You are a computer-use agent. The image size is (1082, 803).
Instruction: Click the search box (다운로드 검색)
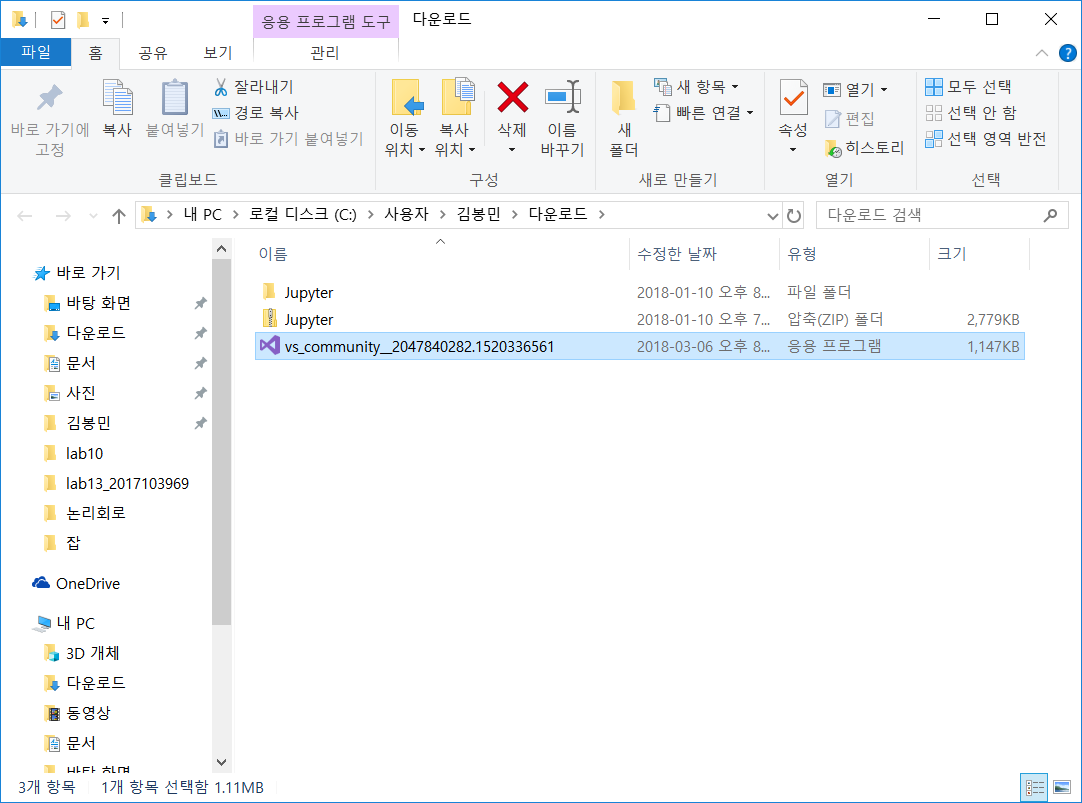(x=930, y=215)
